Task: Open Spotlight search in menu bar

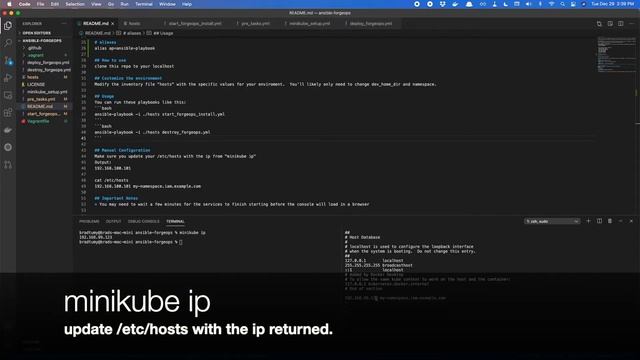Action: pyautogui.click(x=562, y=4)
